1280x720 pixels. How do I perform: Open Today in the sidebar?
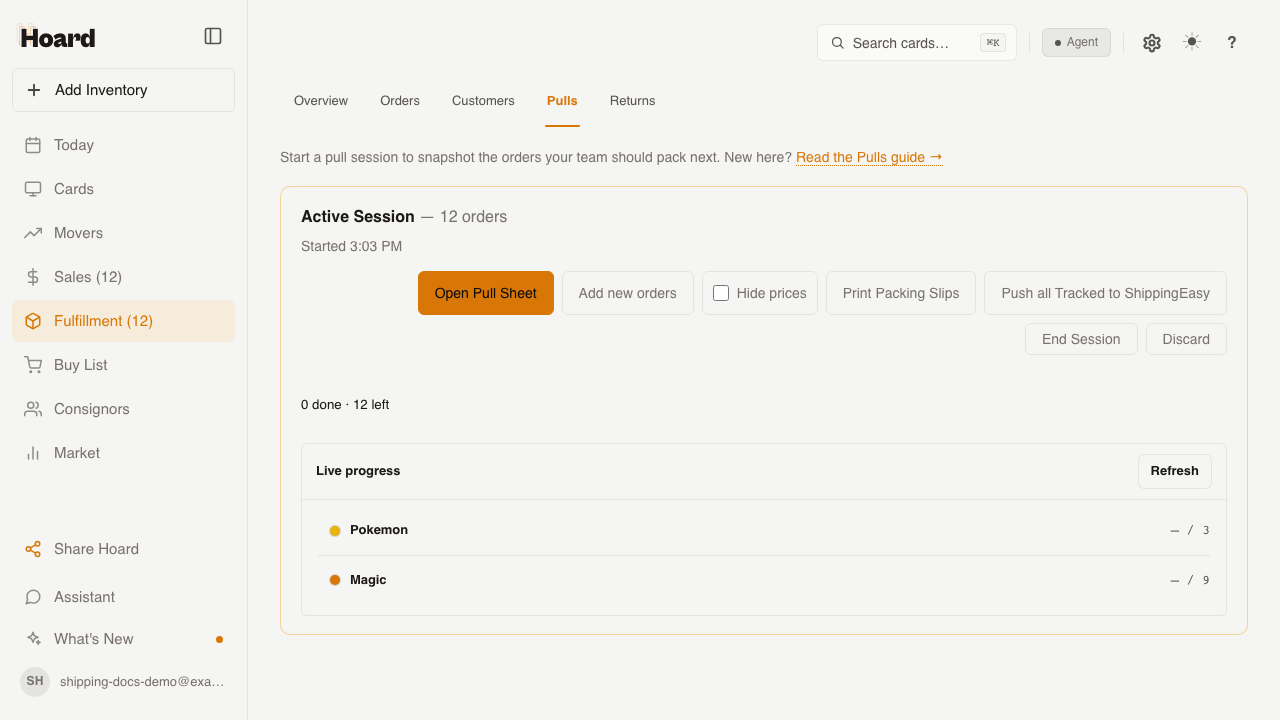(123, 145)
